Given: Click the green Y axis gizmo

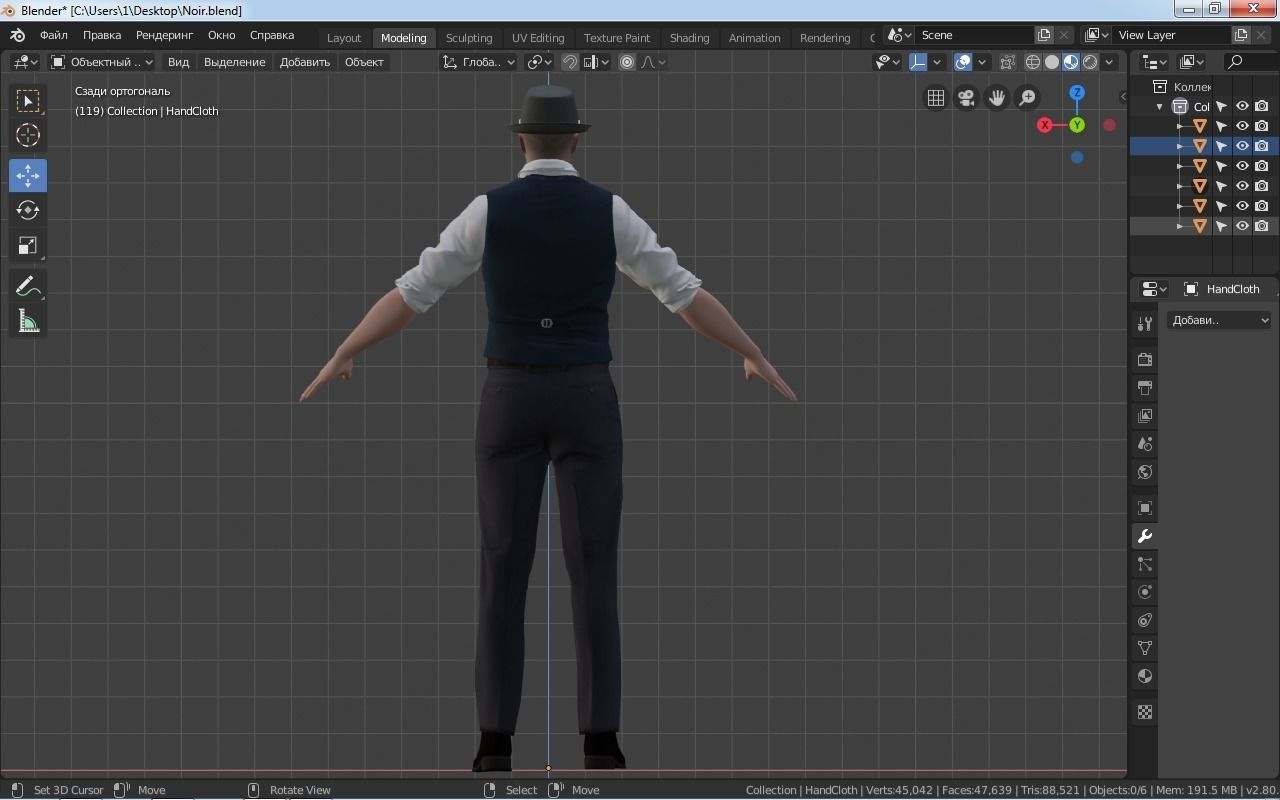Looking at the screenshot, I should tap(1077, 125).
